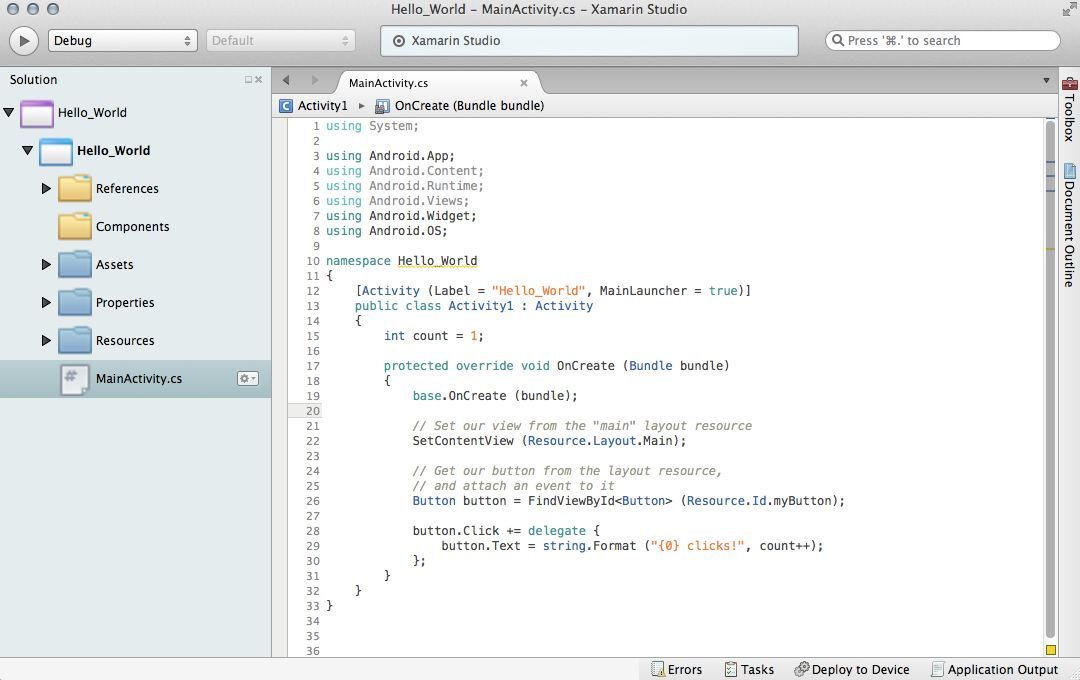The width and height of the screenshot is (1080, 680).
Task: Collapse the Hello_World solution node
Action: [9, 112]
